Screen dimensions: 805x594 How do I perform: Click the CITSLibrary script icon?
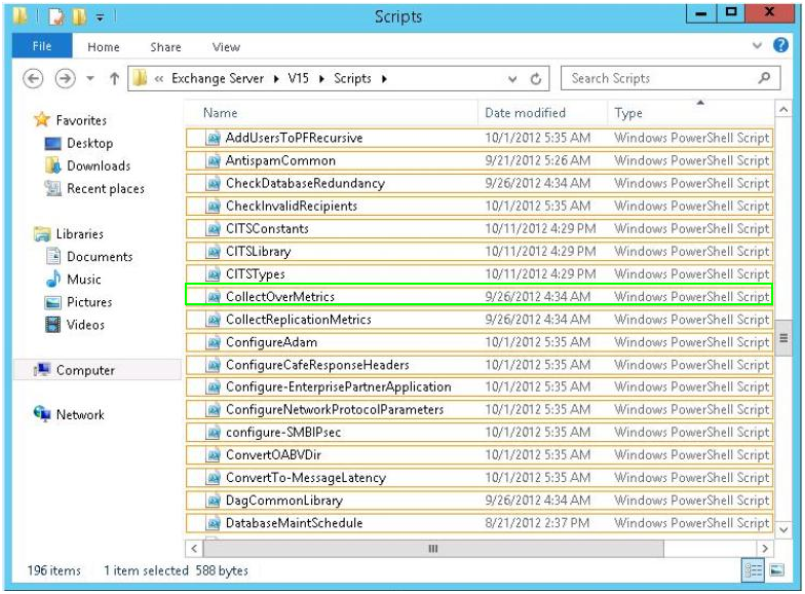tap(213, 252)
